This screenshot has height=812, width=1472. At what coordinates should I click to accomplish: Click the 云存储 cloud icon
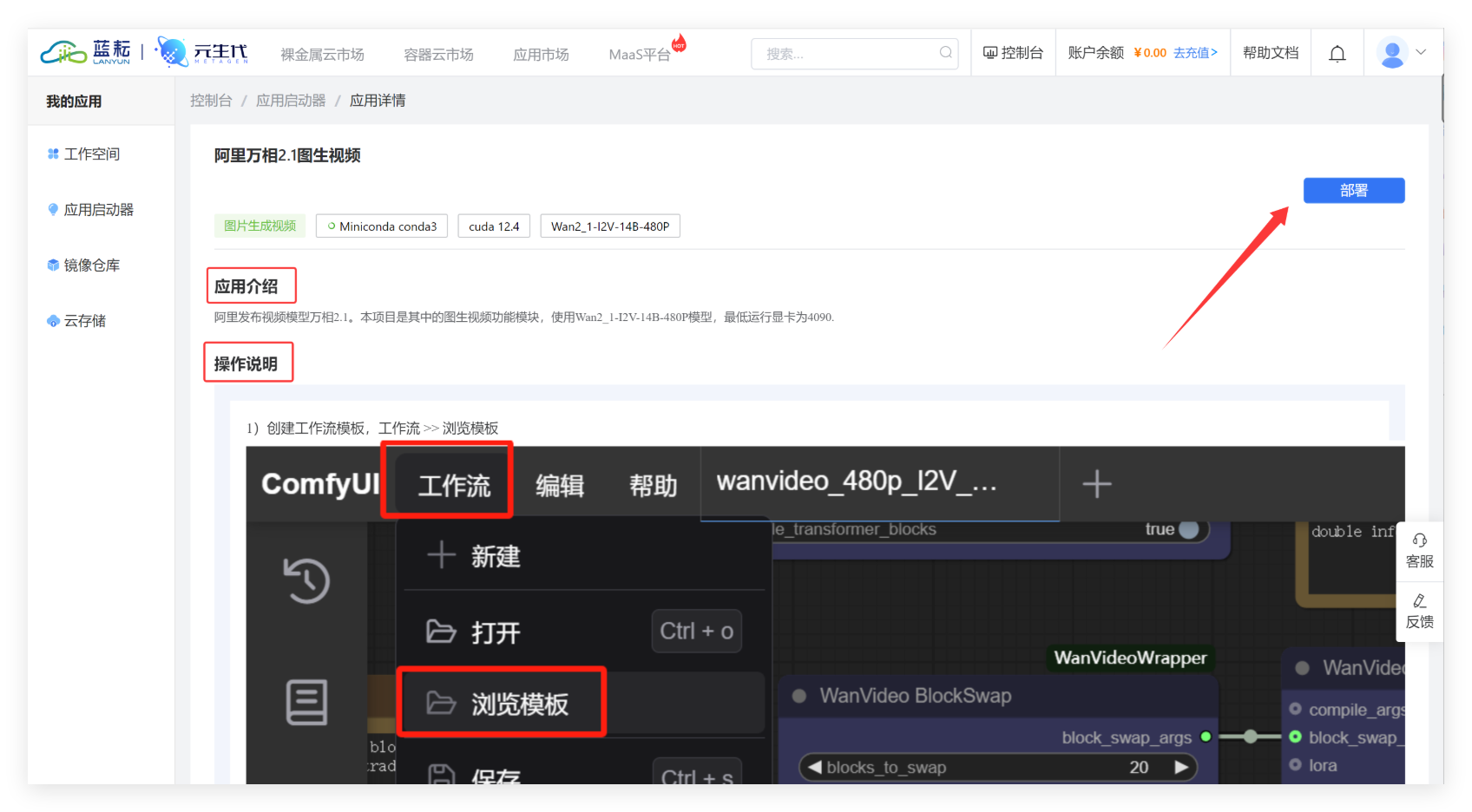tap(53, 320)
